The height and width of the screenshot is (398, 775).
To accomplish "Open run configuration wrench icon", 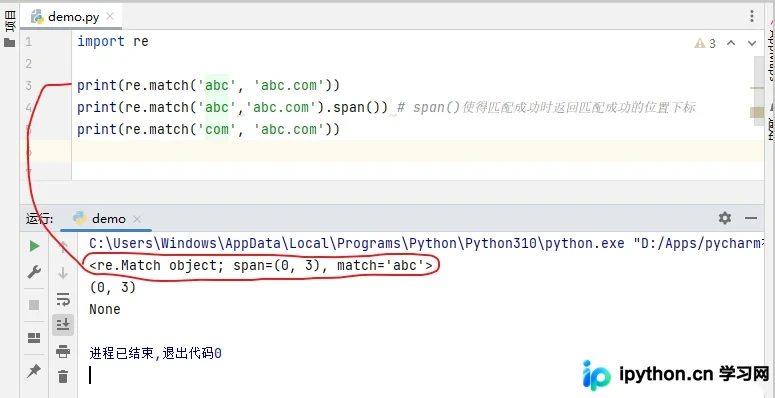I will 34,272.
